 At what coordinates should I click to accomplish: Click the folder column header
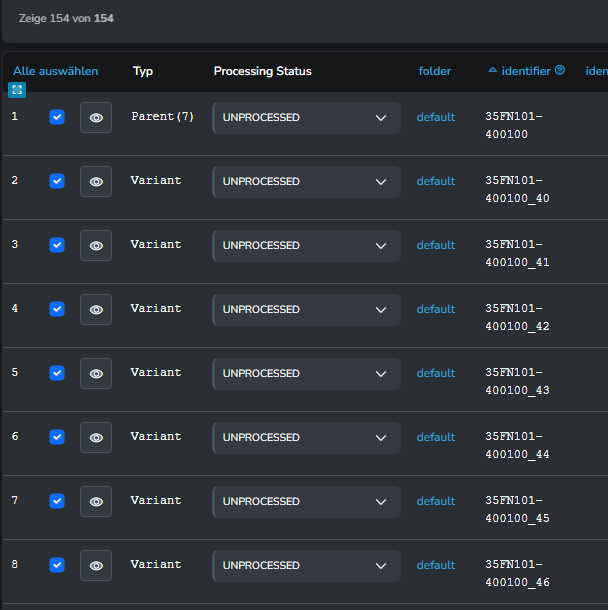[x=435, y=71]
